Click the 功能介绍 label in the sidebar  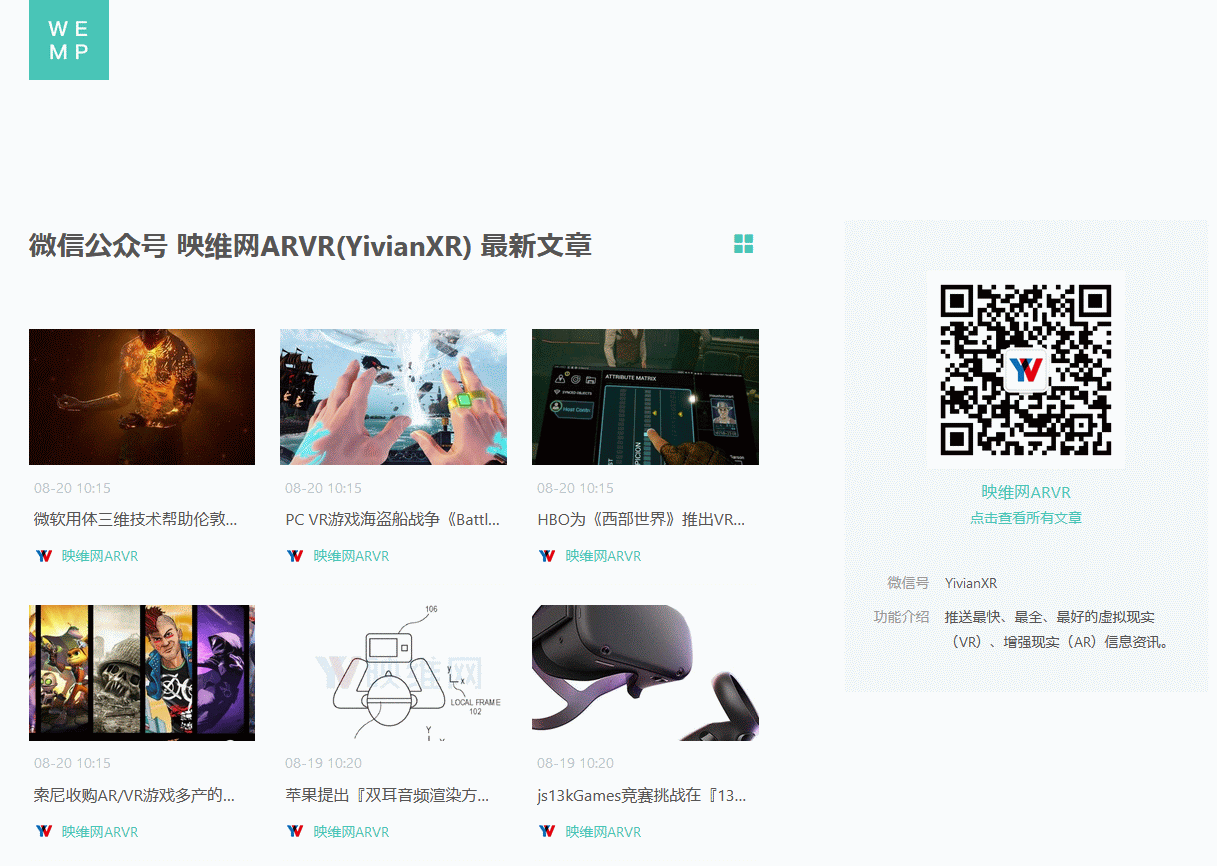tap(901, 617)
